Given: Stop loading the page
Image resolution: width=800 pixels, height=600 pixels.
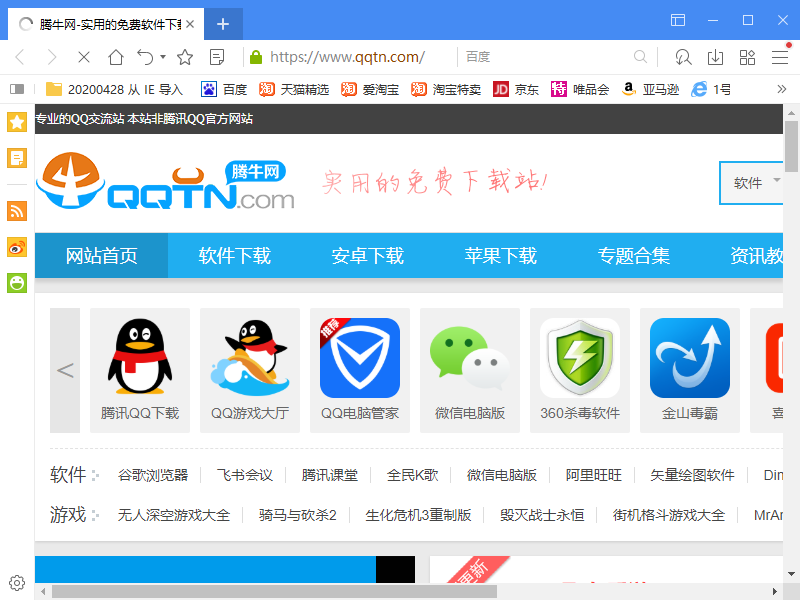Looking at the screenshot, I should click(x=84, y=57).
